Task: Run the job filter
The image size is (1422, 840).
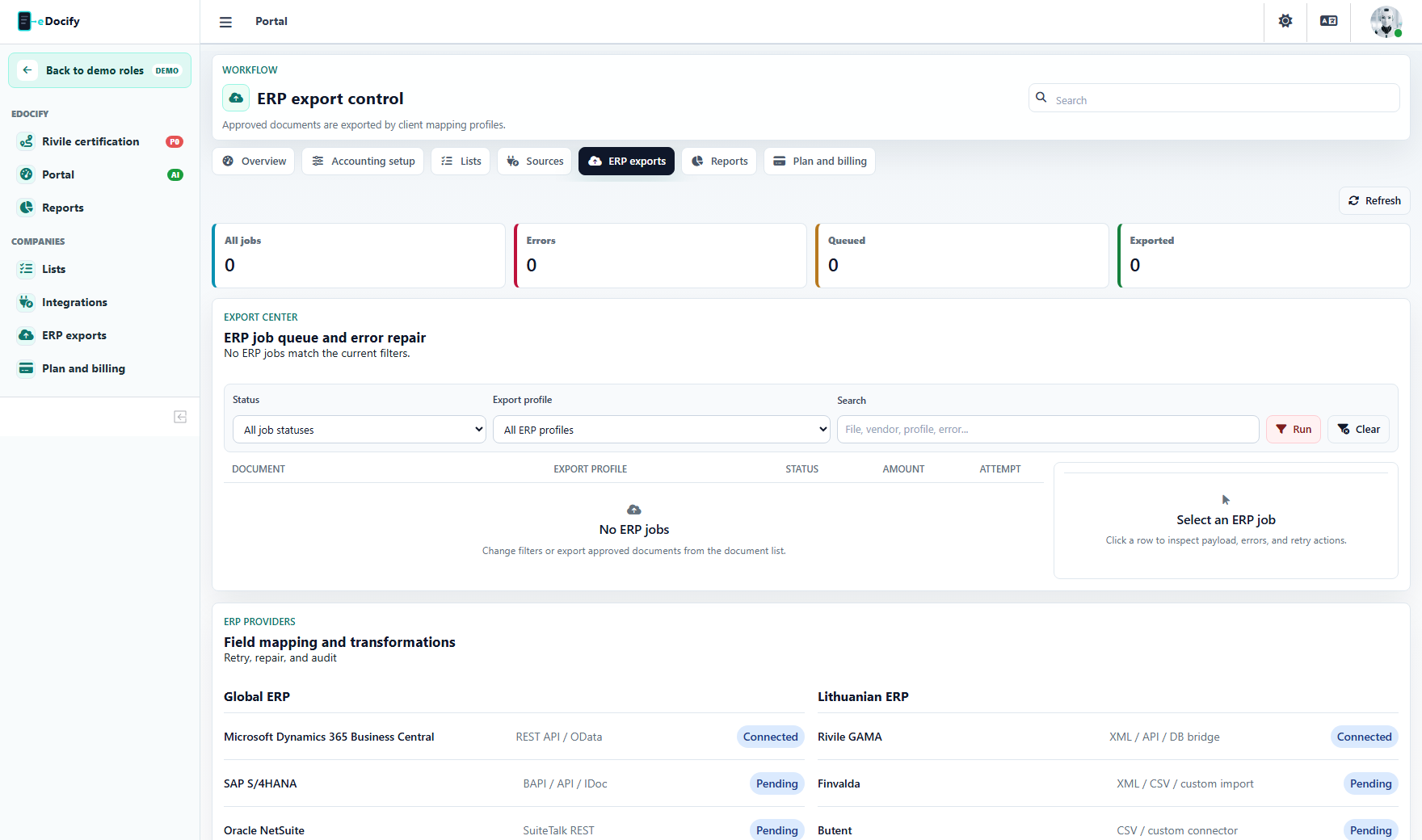Action: click(x=1294, y=430)
